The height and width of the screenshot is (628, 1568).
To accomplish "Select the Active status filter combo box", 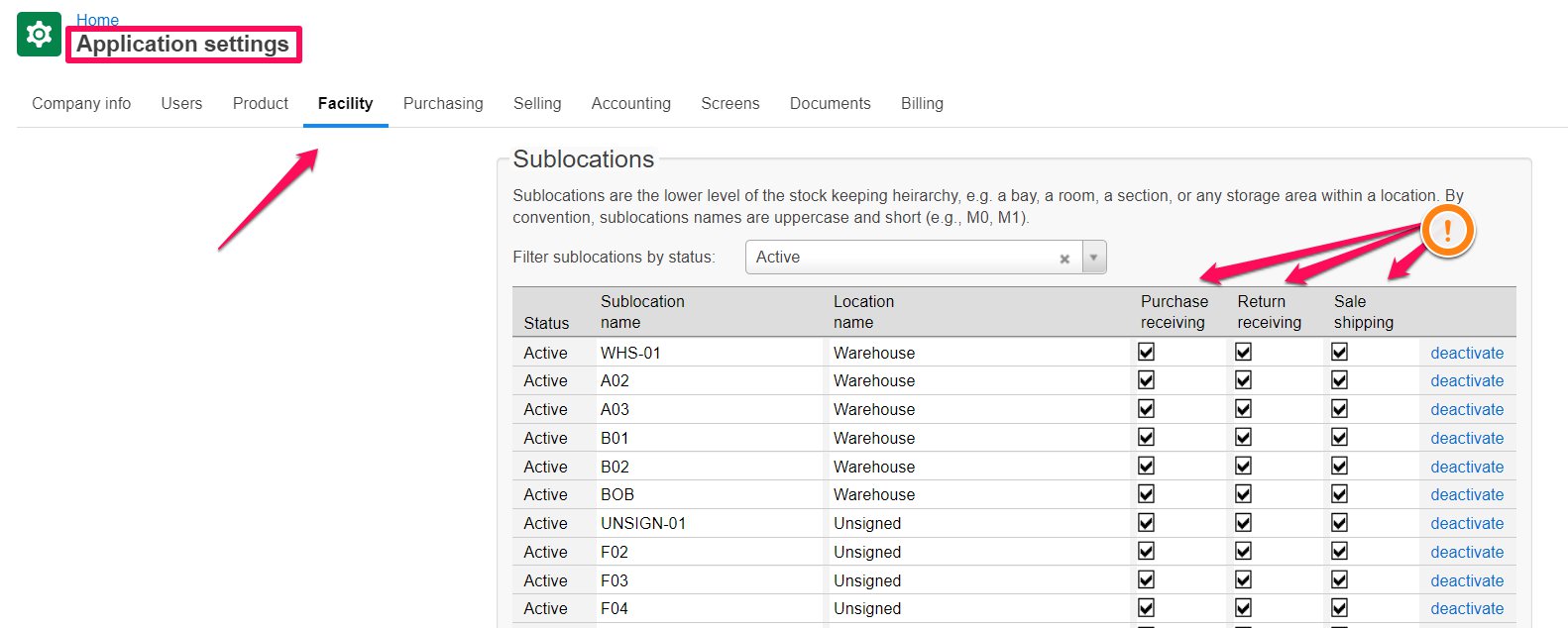I will tap(926, 258).
